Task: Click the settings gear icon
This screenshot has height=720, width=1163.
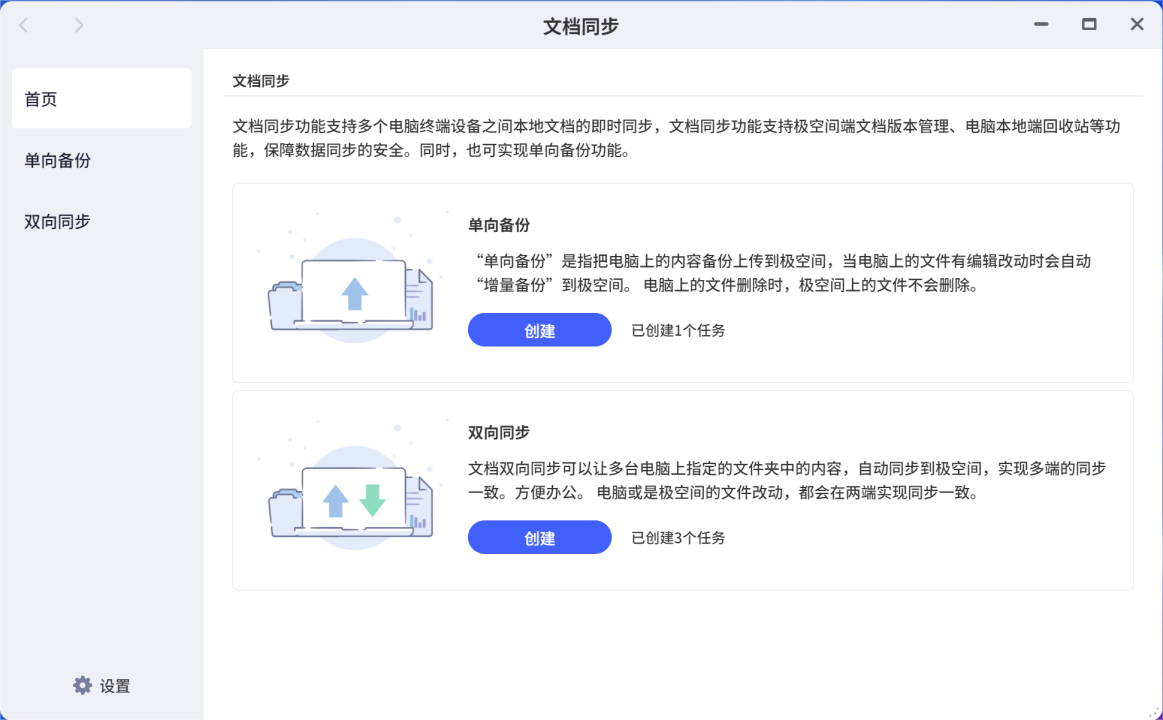Action: (x=82, y=685)
